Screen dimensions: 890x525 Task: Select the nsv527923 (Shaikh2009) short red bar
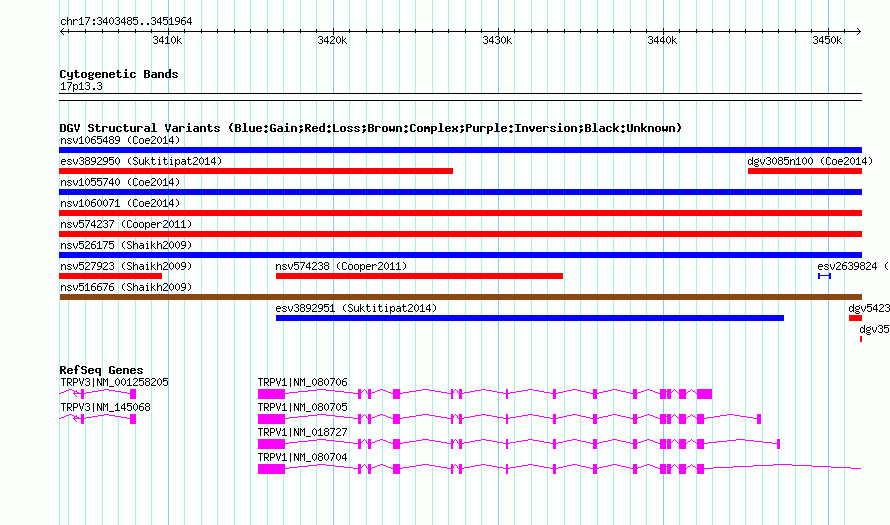click(x=111, y=276)
